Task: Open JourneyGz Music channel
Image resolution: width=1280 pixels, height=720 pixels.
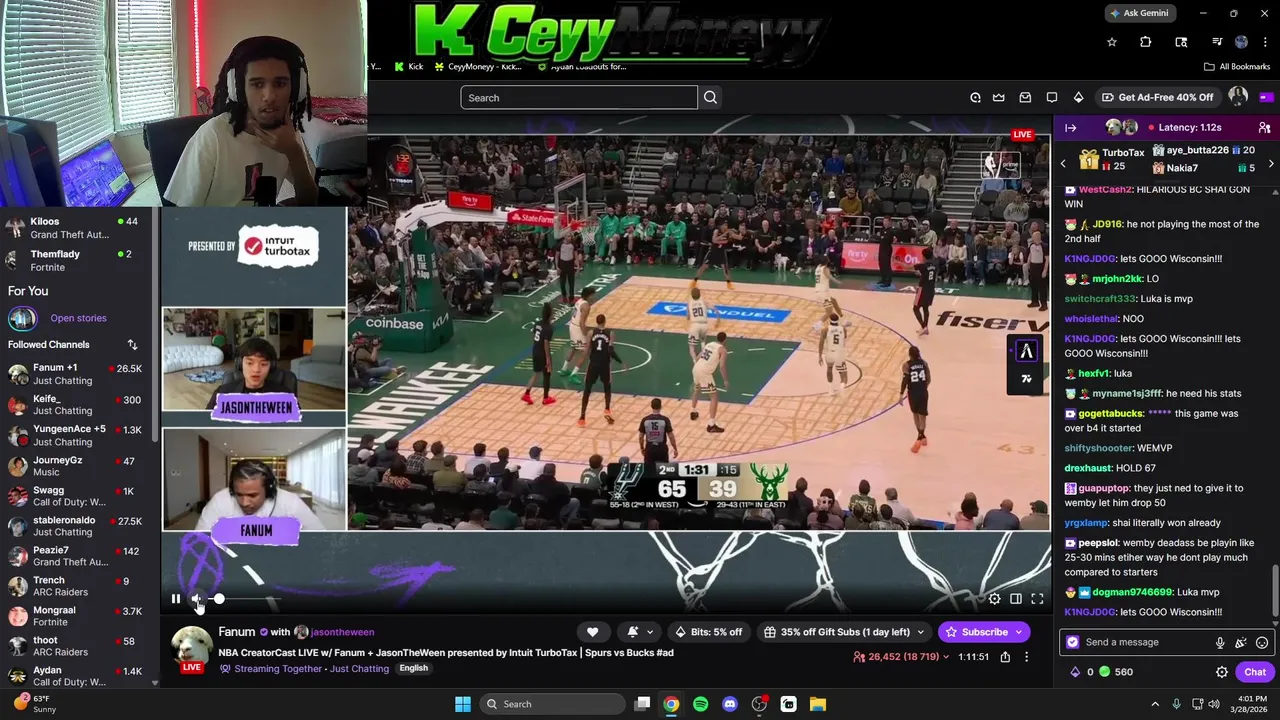Action: (76, 466)
